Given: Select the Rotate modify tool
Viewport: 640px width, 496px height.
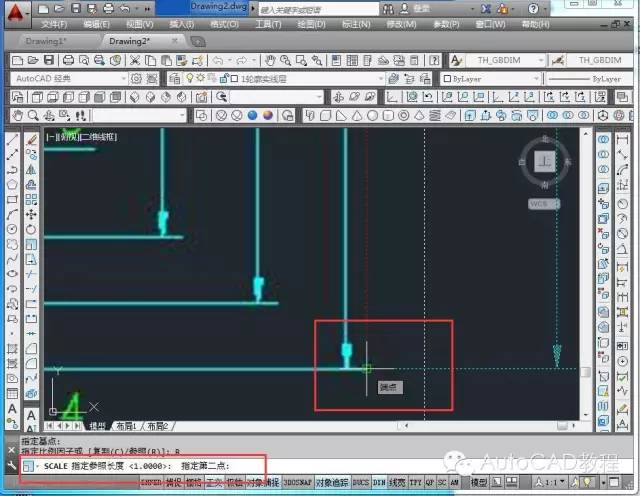Looking at the screenshot, I should pos(31,229).
